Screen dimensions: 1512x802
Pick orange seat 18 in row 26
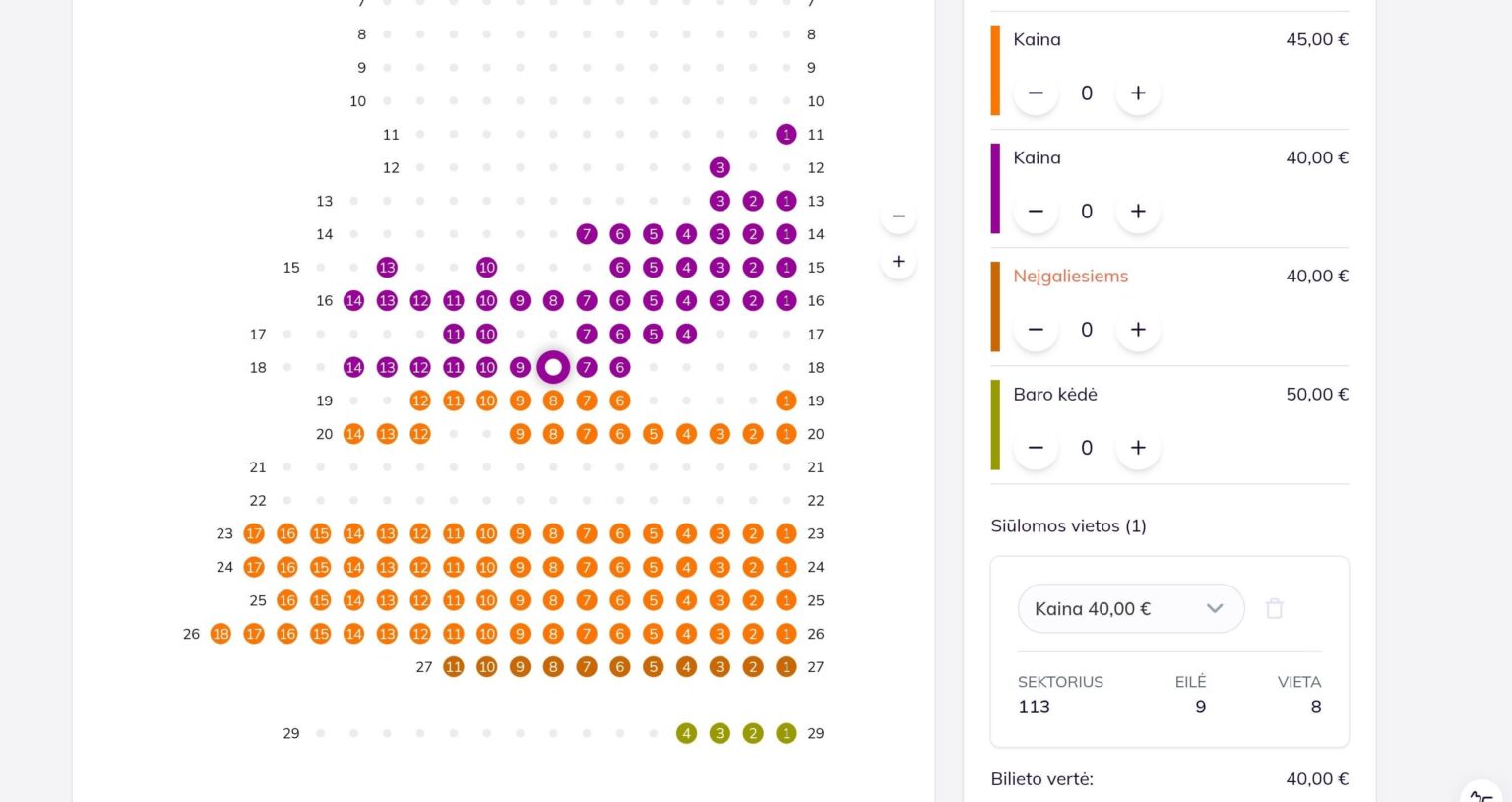click(220, 634)
